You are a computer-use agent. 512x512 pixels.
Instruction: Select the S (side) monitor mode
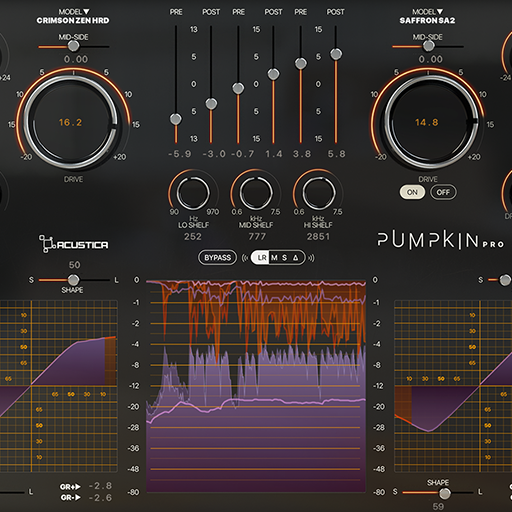click(x=284, y=258)
